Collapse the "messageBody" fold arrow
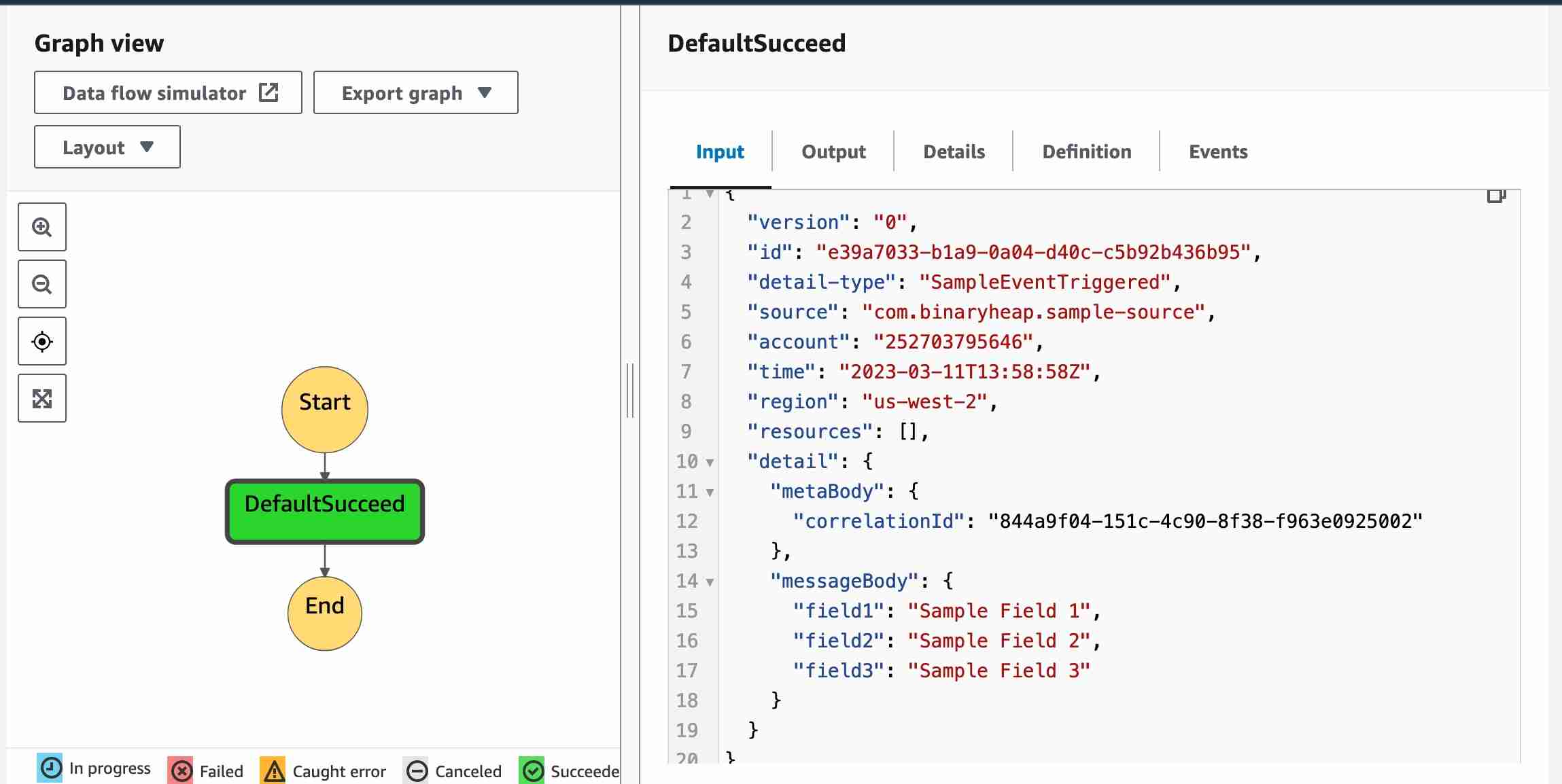1562x784 pixels. 710,582
